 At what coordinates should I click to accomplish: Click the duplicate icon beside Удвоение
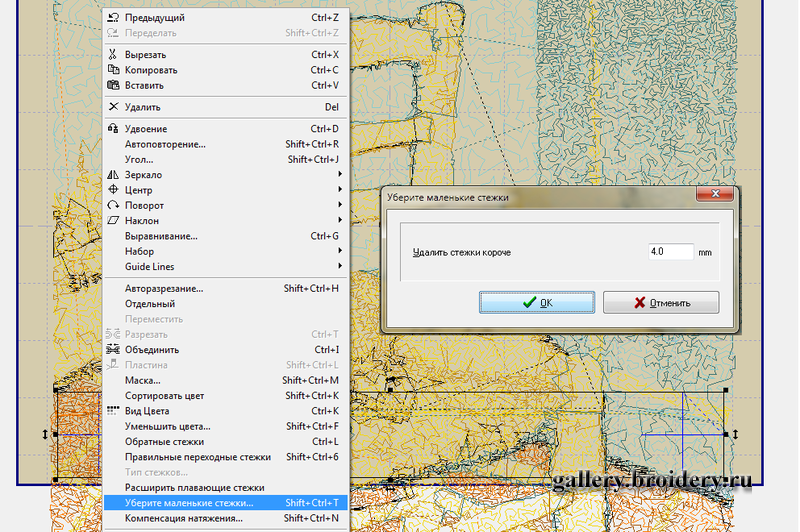point(113,129)
